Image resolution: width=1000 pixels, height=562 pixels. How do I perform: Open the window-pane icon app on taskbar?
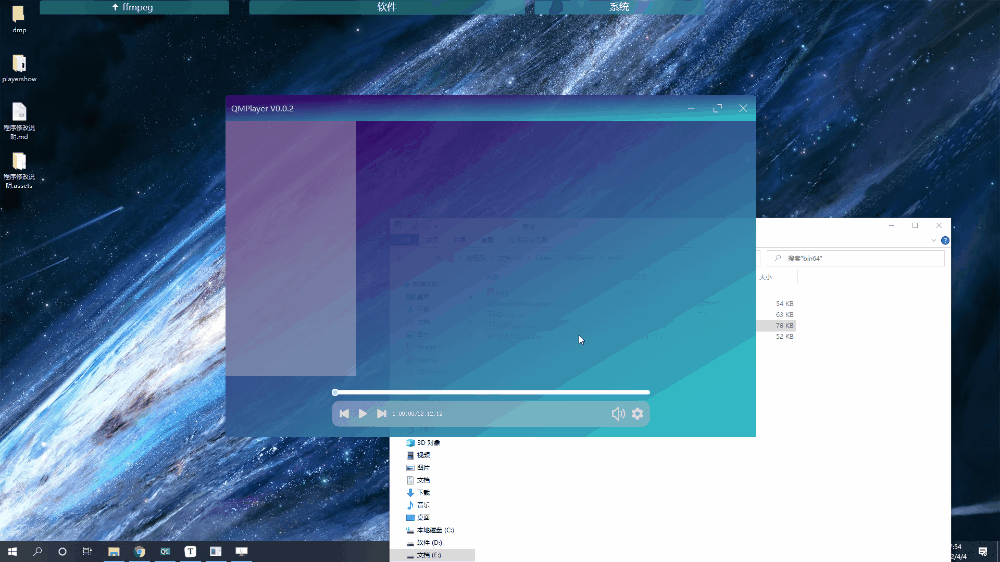pyautogui.click(x=216, y=551)
